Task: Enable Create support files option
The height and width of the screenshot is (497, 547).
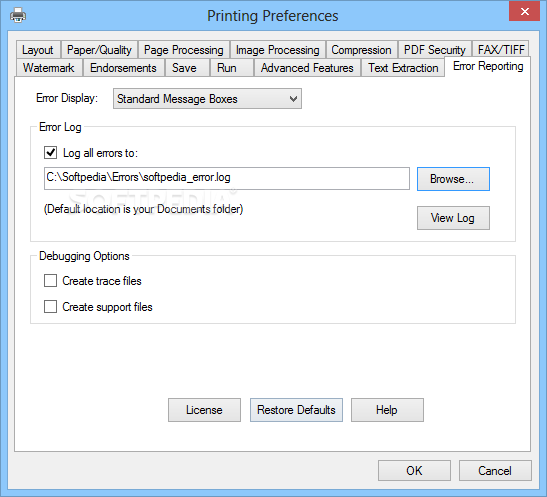Action: coord(51,307)
